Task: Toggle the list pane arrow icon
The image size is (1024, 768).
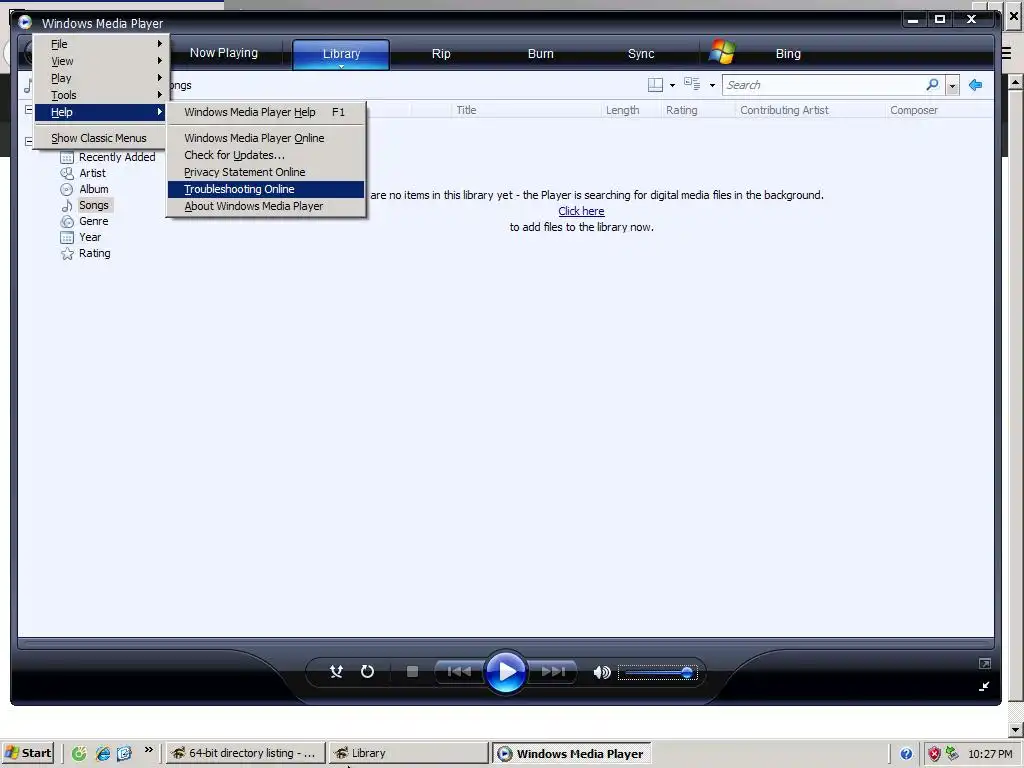Action: 976,85
